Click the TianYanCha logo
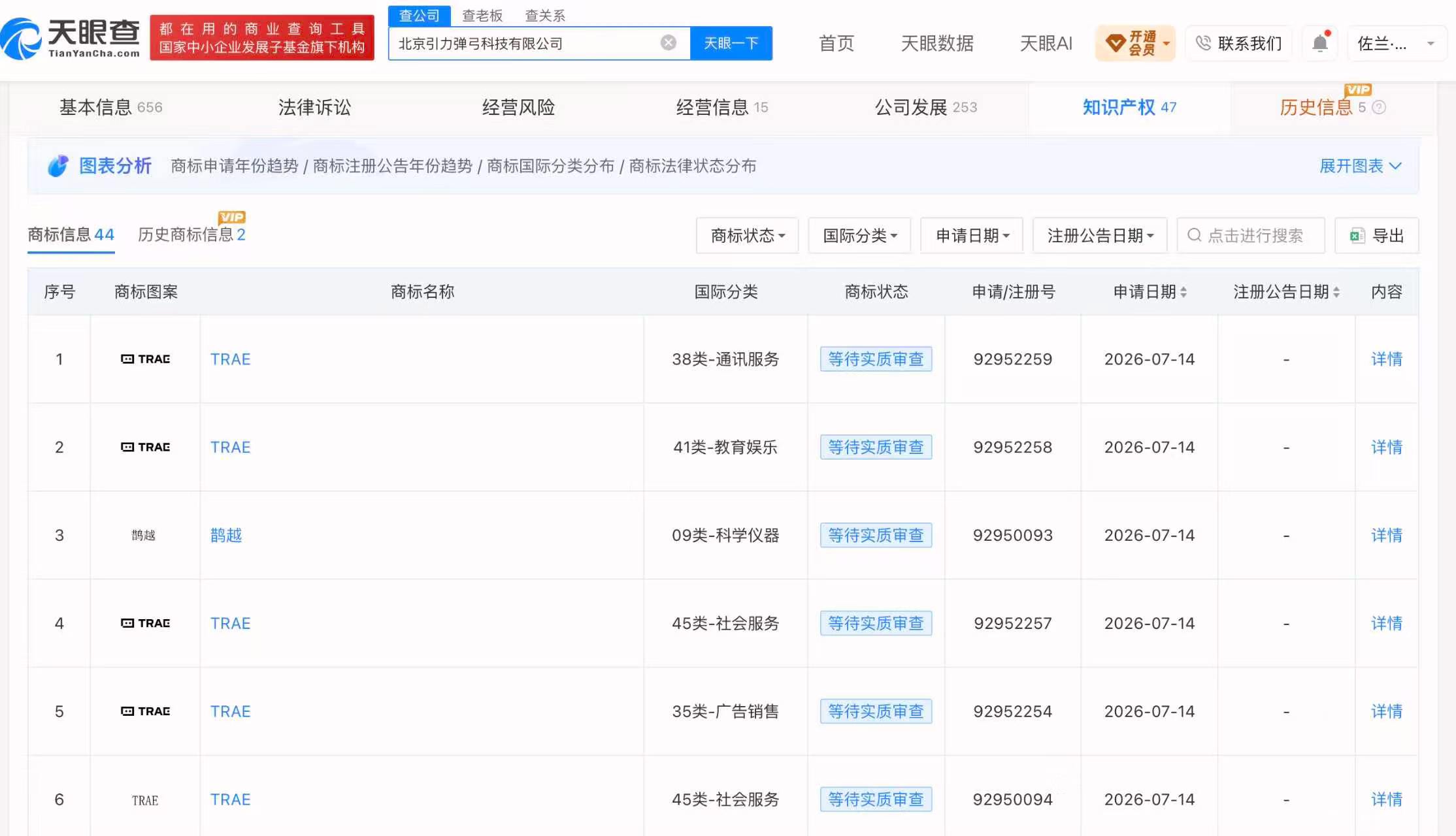 [71, 38]
